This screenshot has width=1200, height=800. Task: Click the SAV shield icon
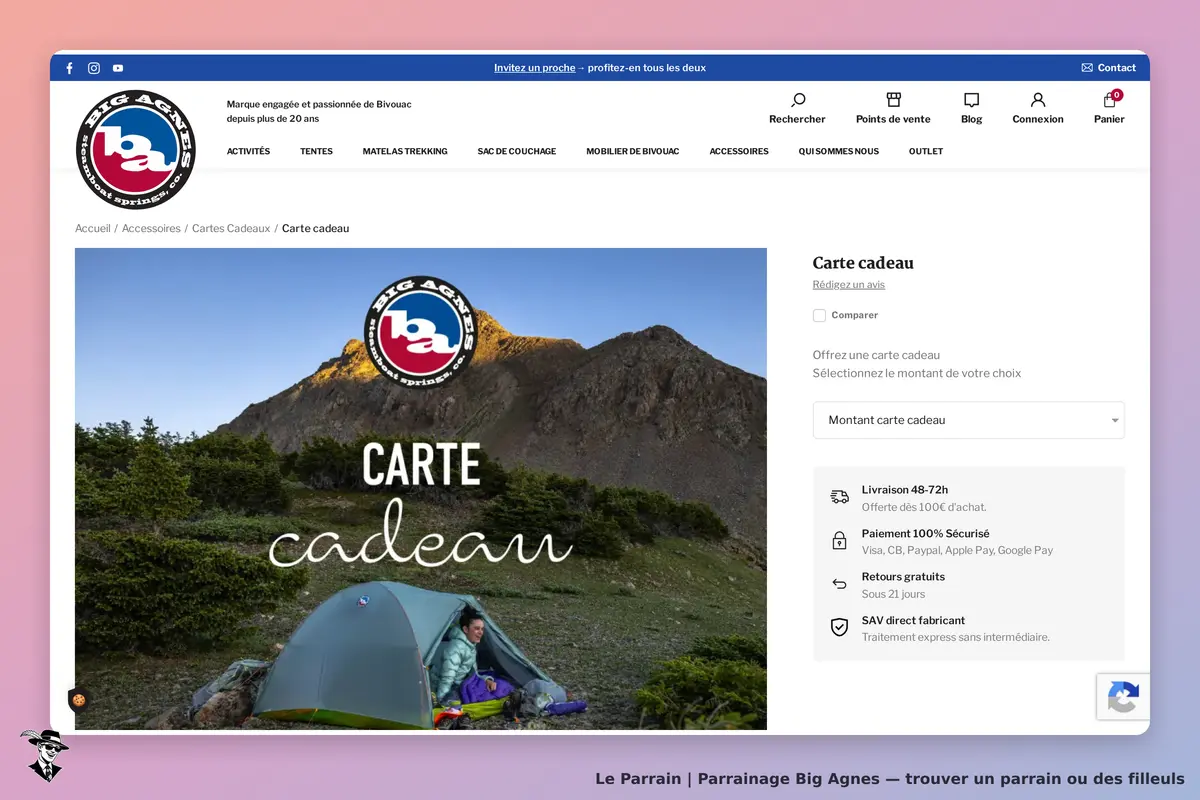click(x=840, y=628)
